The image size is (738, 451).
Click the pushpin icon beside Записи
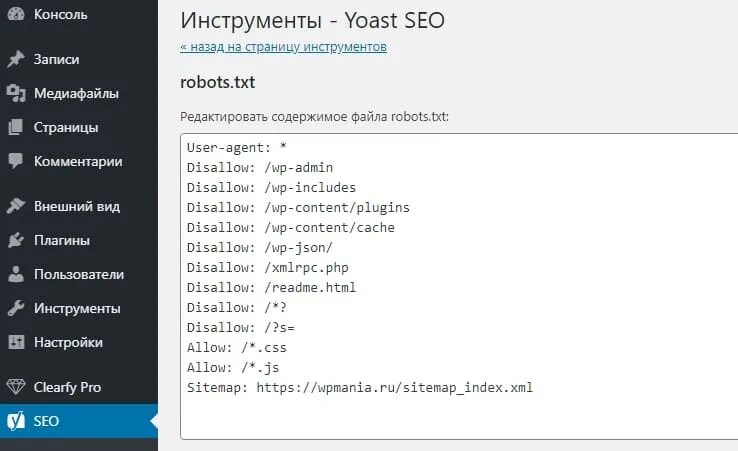click(x=15, y=59)
